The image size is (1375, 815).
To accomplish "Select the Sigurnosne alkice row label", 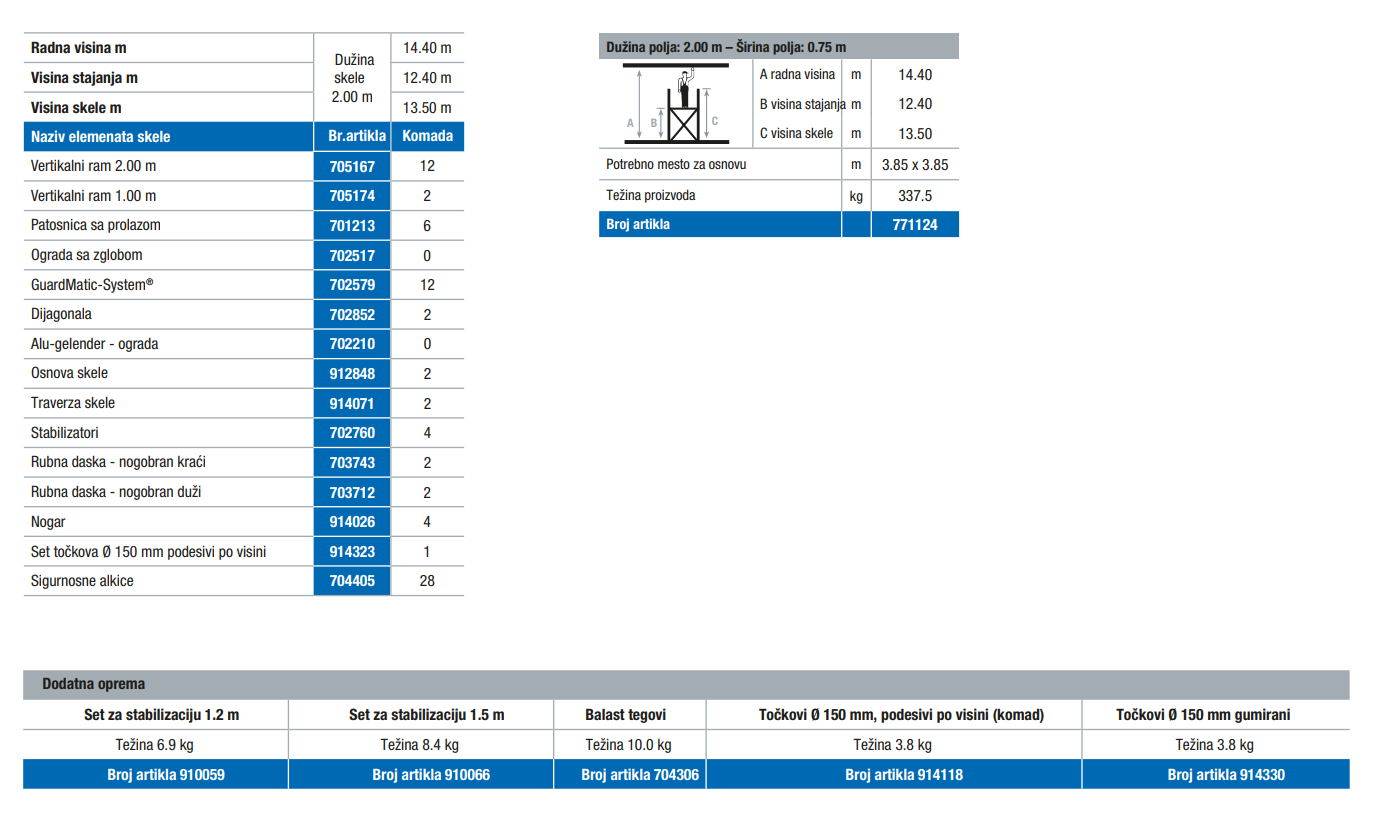I will click(x=82, y=581).
